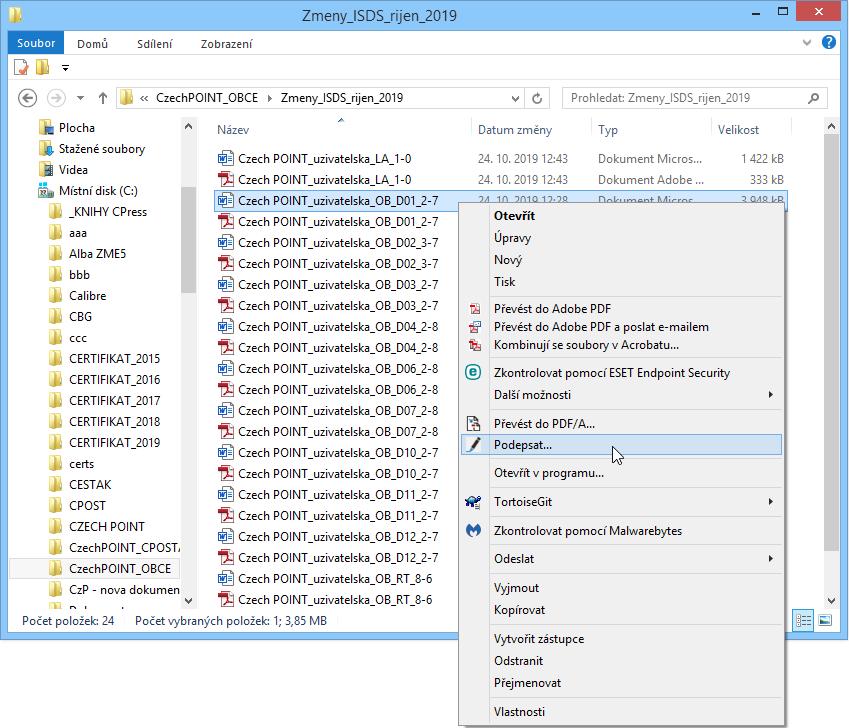Open the Sdílení ribbon tab
Viewport: 849px width, 728px height.
[x=154, y=44]
